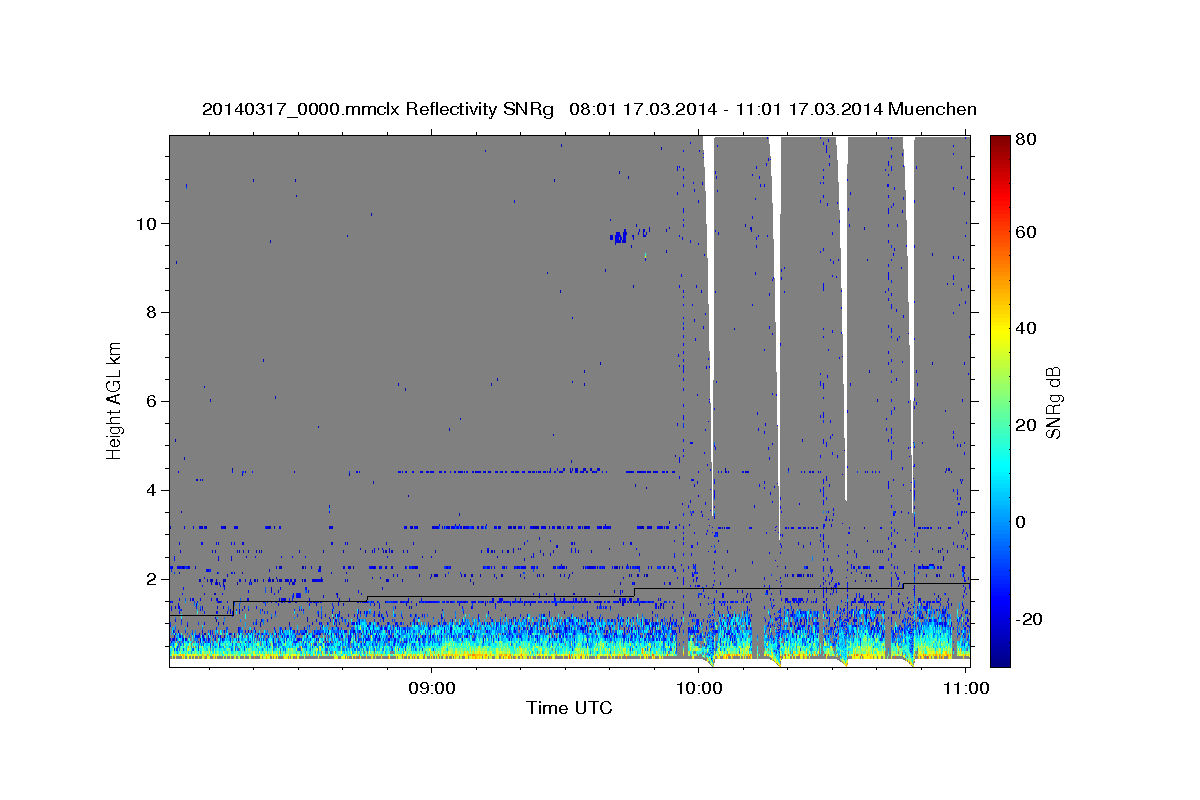Viewport: 1200px width, 800px height.
Task: Click the height tick label 8
Action: coord(150,312)
